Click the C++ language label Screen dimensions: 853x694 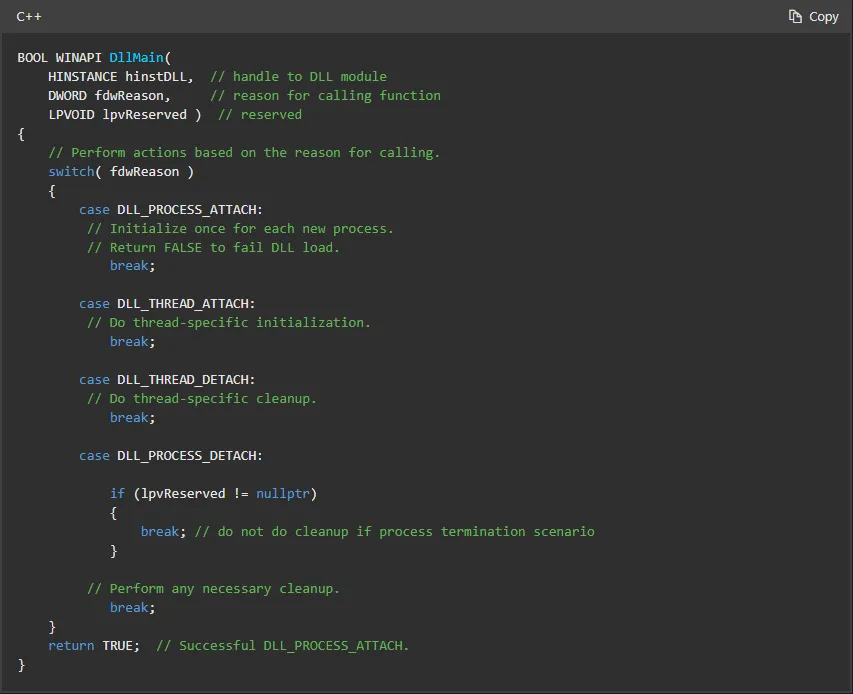29,16
